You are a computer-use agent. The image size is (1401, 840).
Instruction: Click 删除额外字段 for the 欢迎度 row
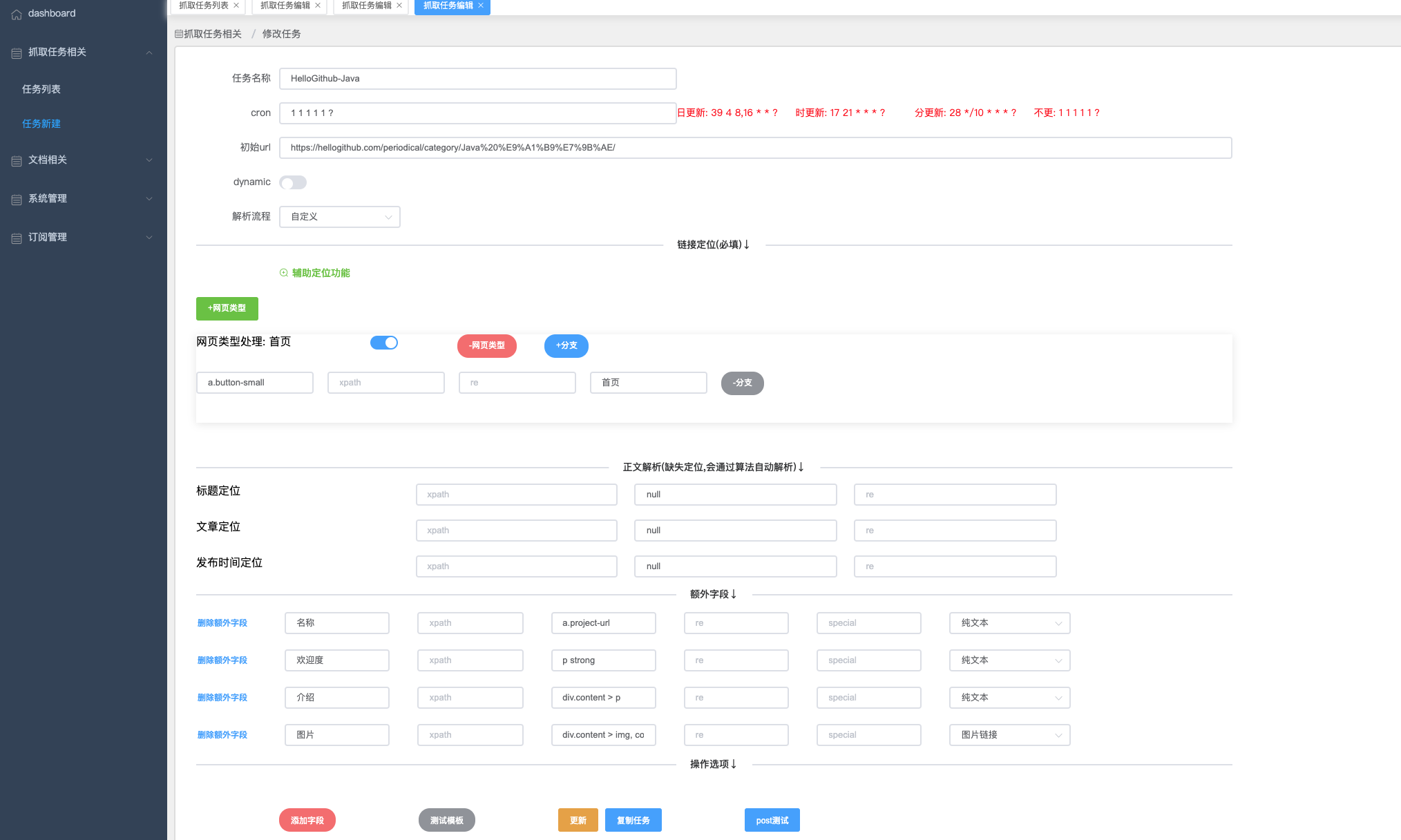(x=222, y=660)
